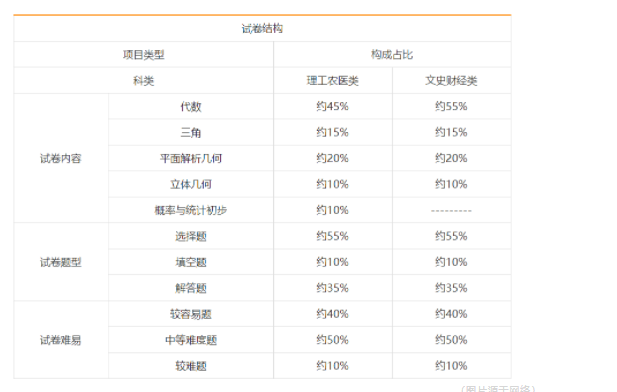Click the 试卷内容 category cell

[61, 158]
